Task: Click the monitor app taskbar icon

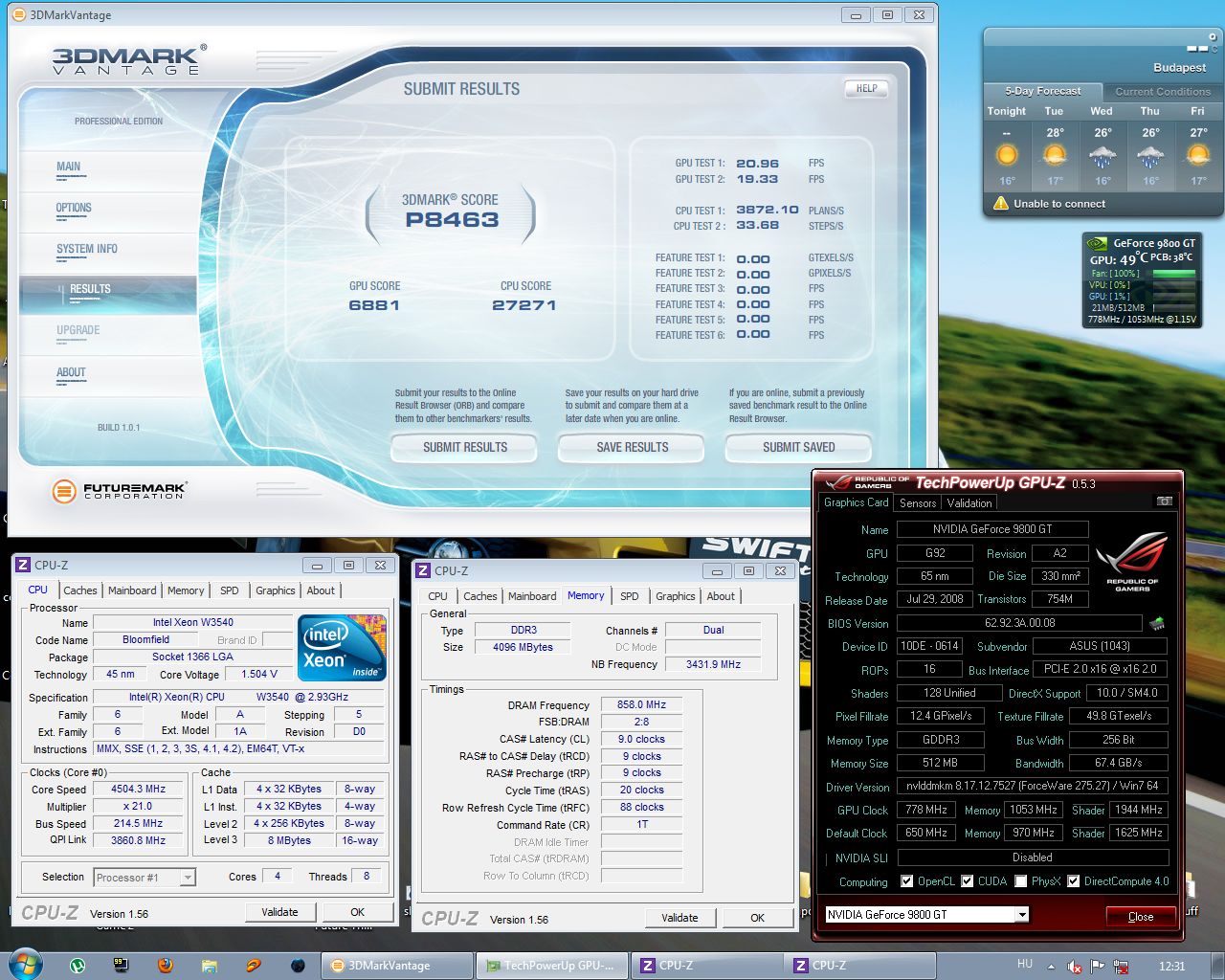Action: click(x=122, y=966)
